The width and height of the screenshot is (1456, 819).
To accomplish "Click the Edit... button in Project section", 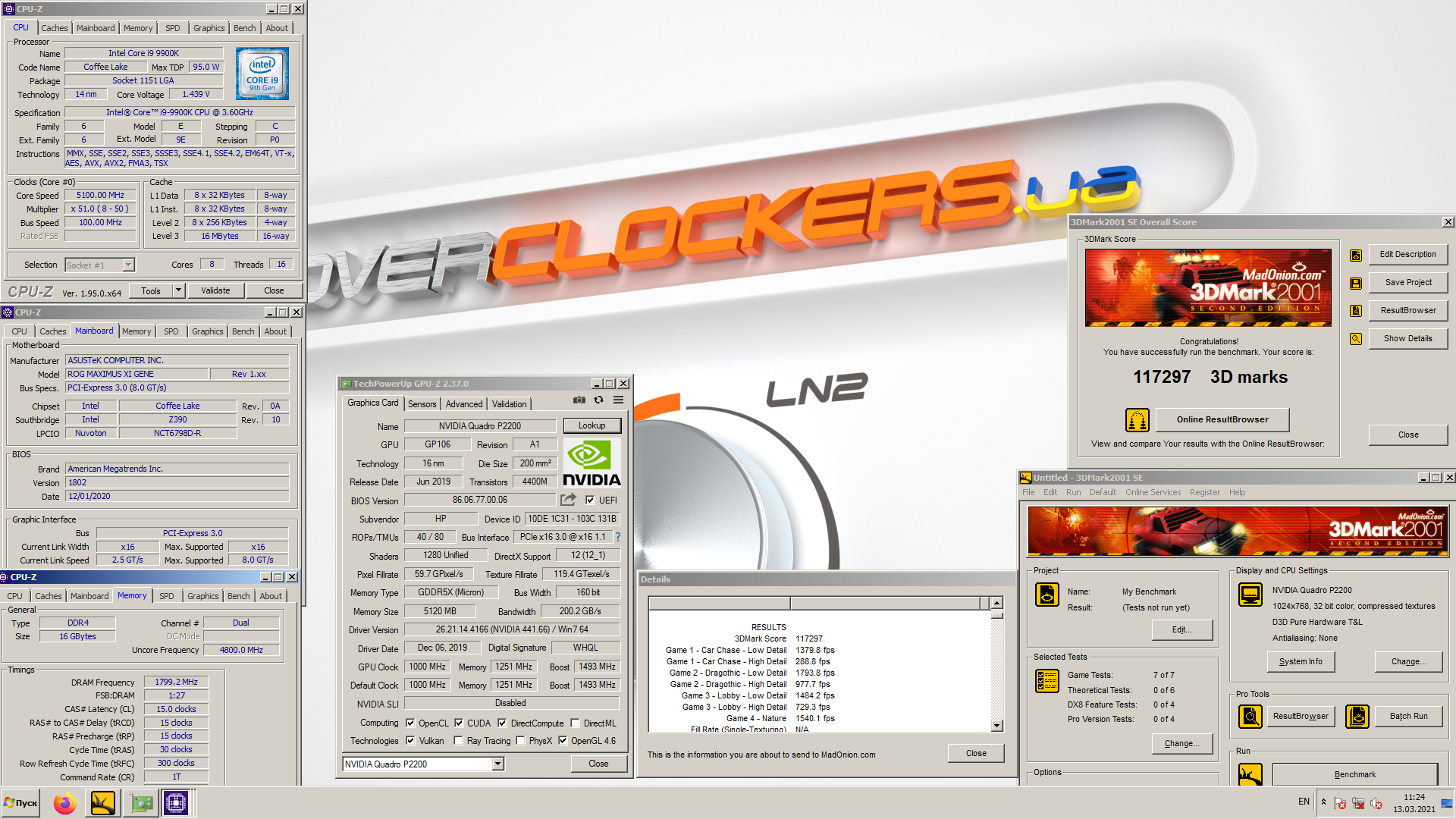I will click(1181, 629).
